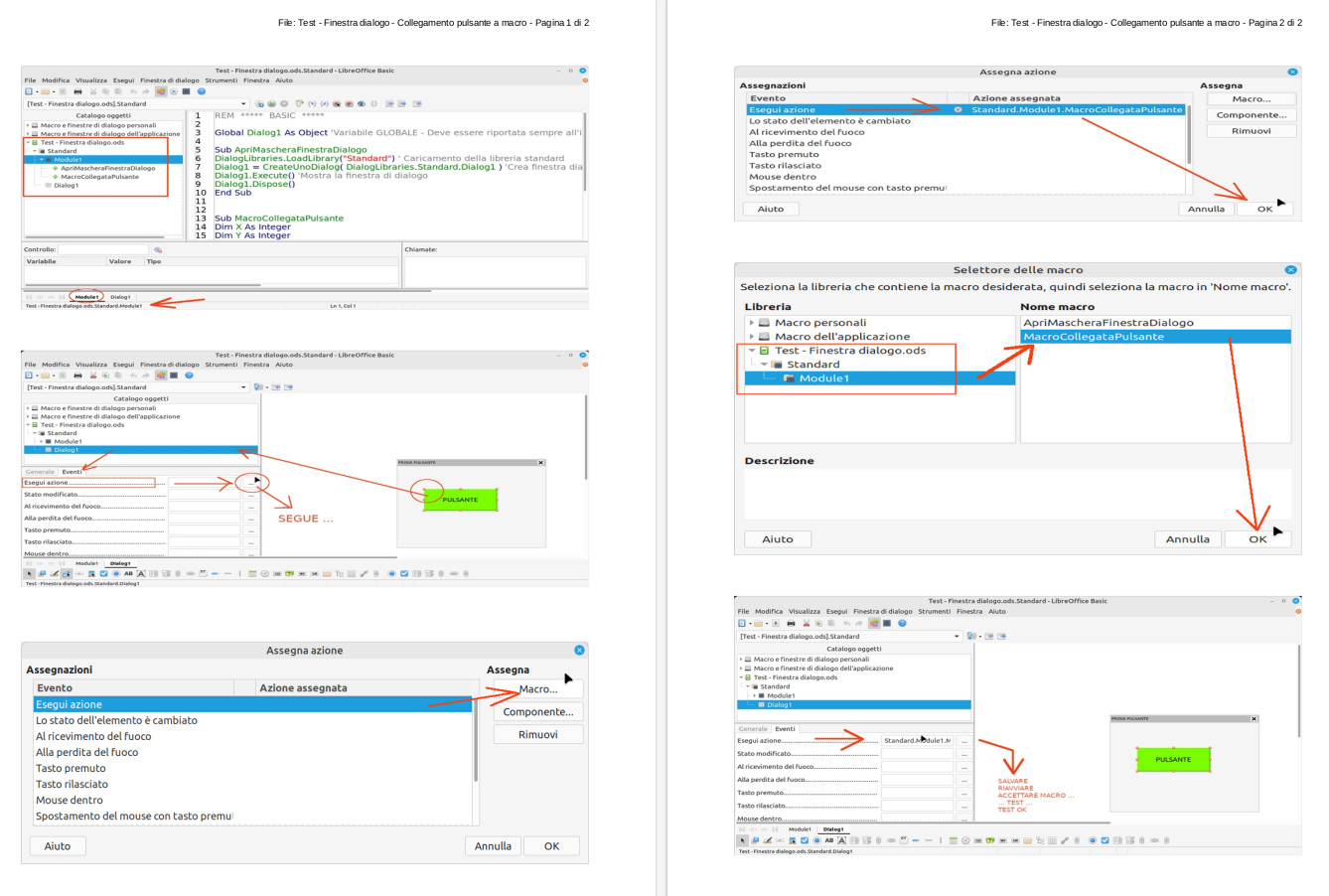Click OK in the Selettore delle macro dialog

[x=1257, y=539]
